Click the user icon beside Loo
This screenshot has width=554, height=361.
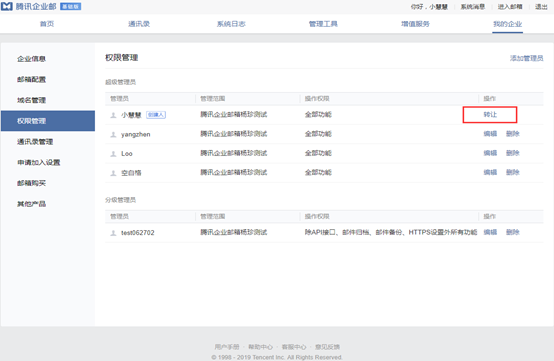[113, 154]
